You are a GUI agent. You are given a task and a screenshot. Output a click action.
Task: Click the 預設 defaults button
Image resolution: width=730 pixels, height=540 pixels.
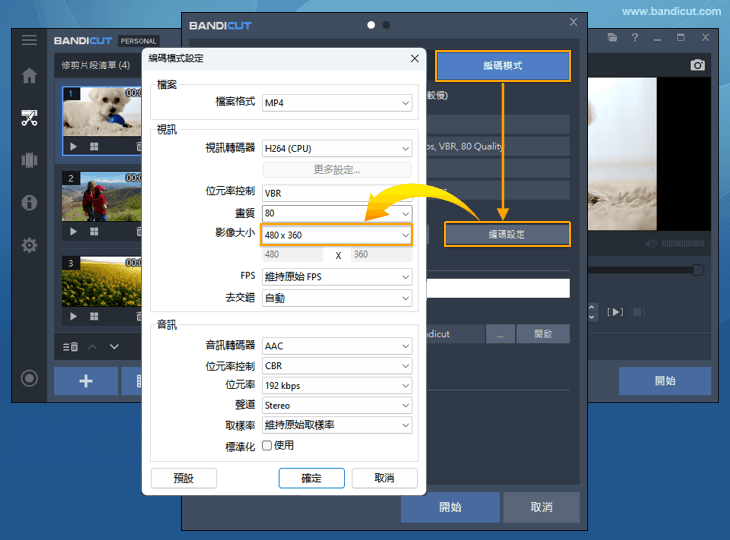coord(183,478)
